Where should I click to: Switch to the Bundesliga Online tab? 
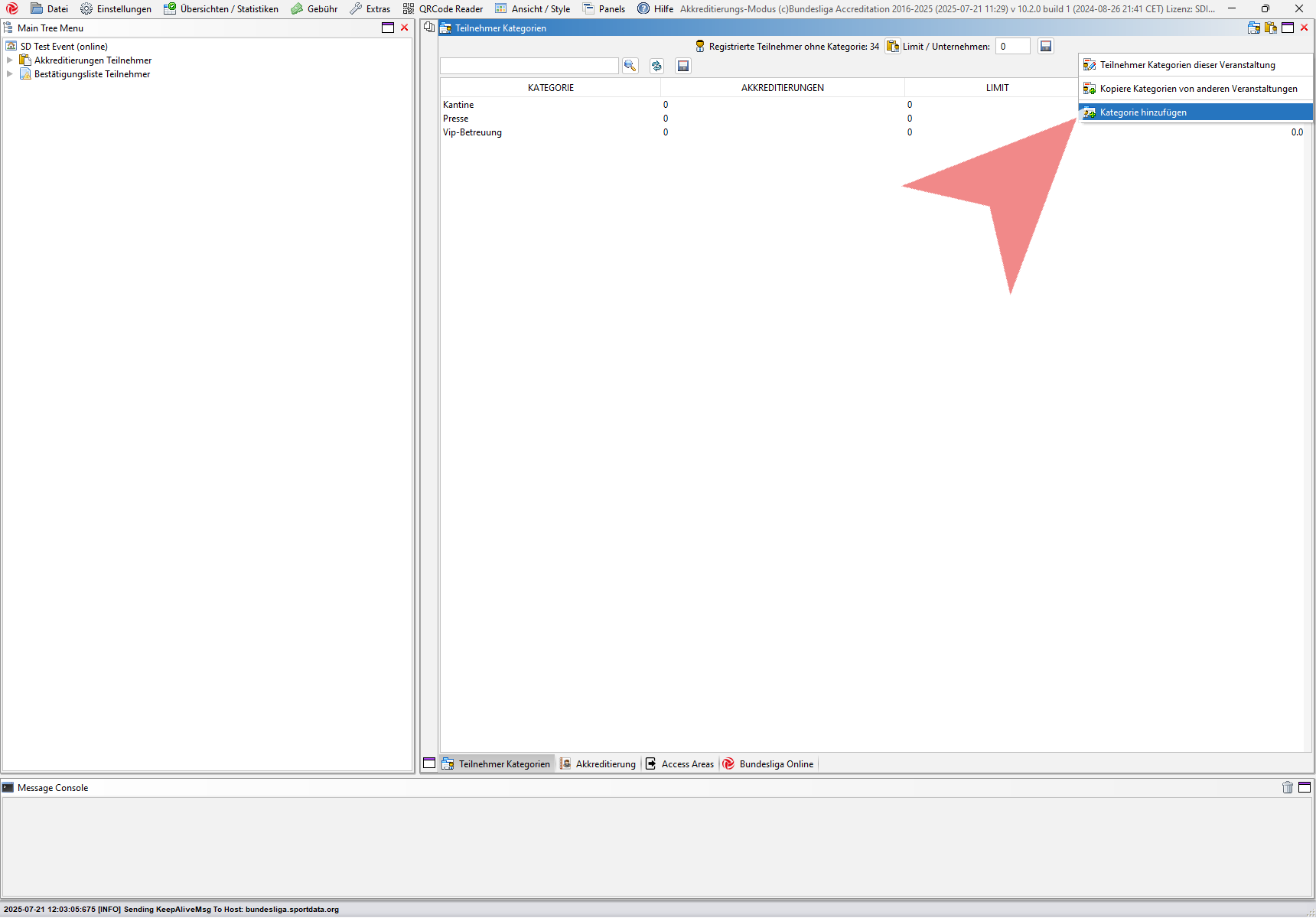[768, 764]
